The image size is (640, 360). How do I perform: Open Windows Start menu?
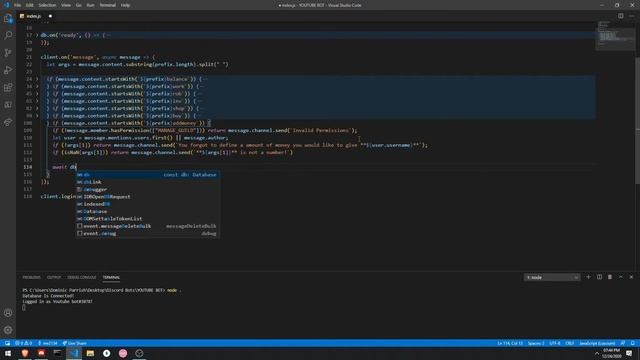8,353
